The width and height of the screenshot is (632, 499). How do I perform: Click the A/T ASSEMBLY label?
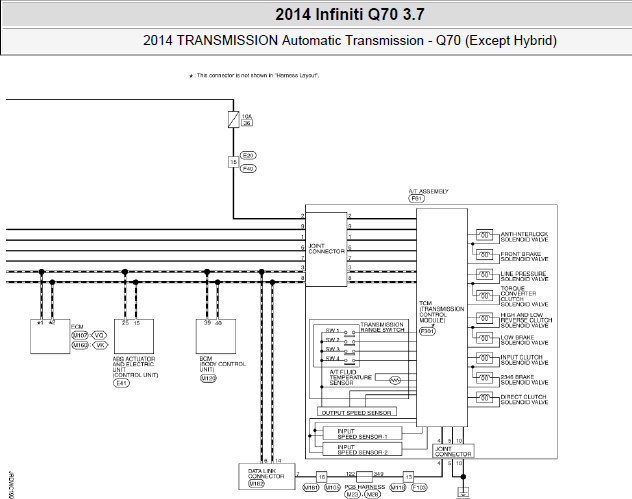coord(428,191)
